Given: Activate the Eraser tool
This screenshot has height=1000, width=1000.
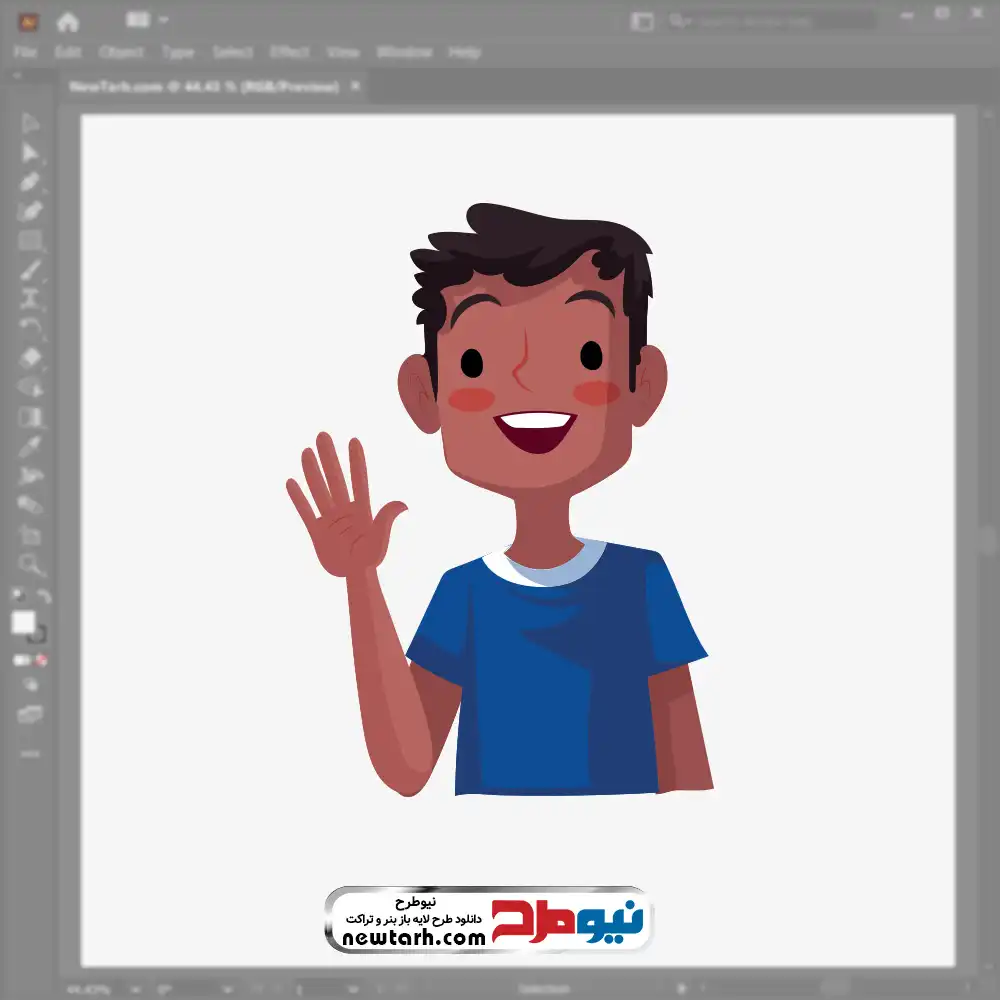Looking at the screenshot, I should click(30, 357).
